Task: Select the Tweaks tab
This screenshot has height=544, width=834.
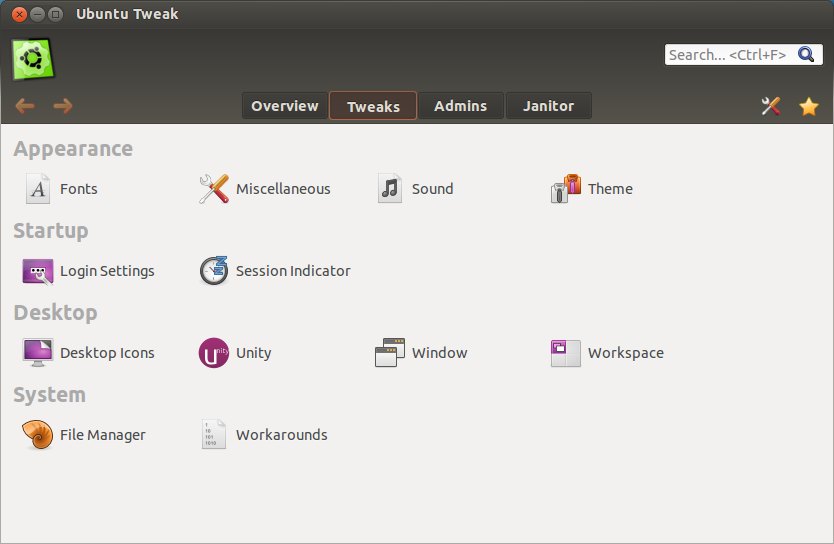Action: [x=373, y=106]
